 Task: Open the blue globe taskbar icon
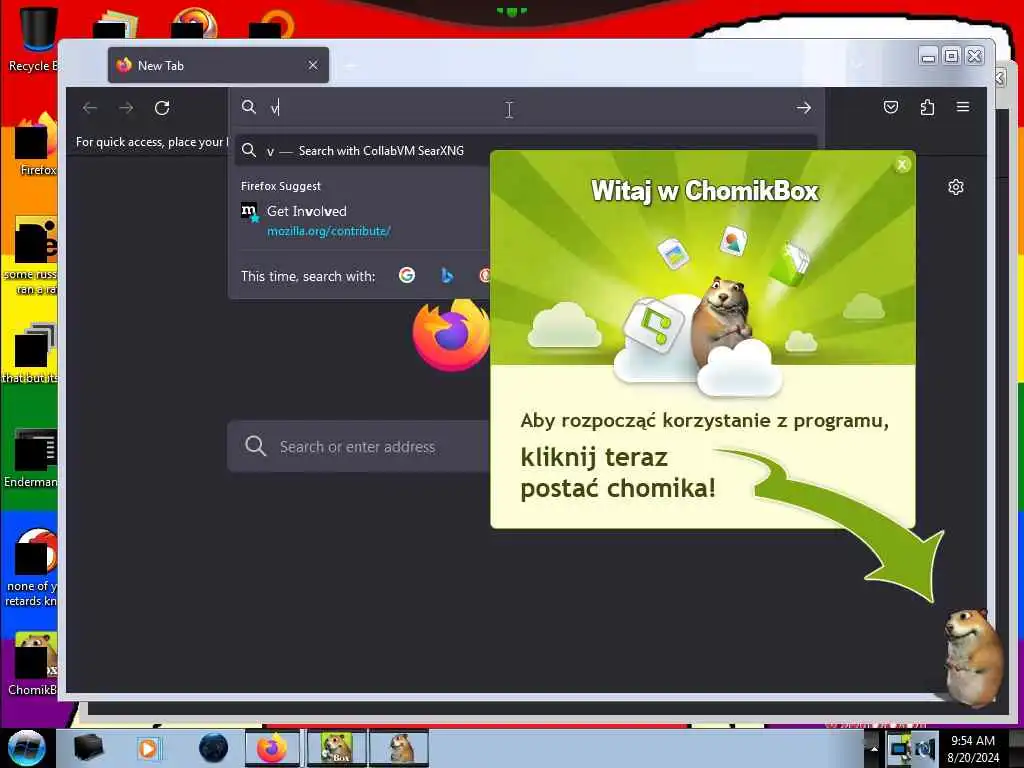213,748
